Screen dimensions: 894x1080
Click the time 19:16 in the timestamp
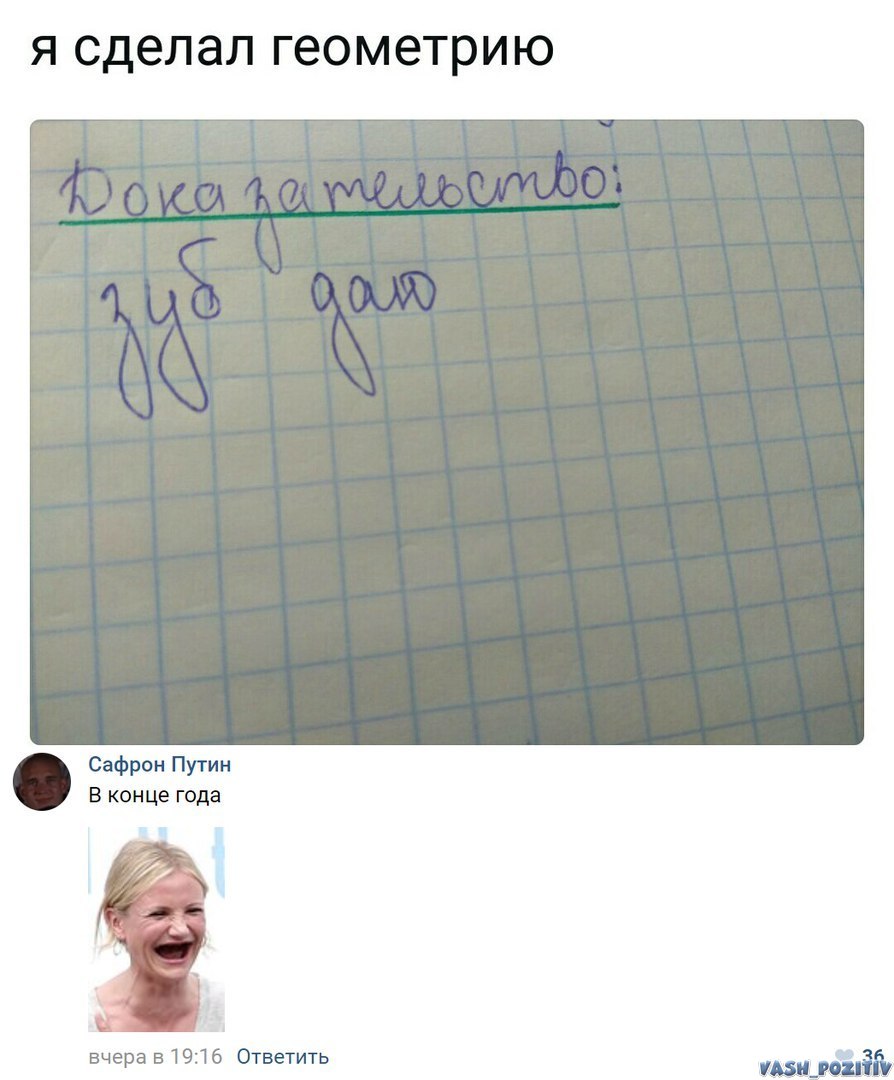[x=196, y=1056]
